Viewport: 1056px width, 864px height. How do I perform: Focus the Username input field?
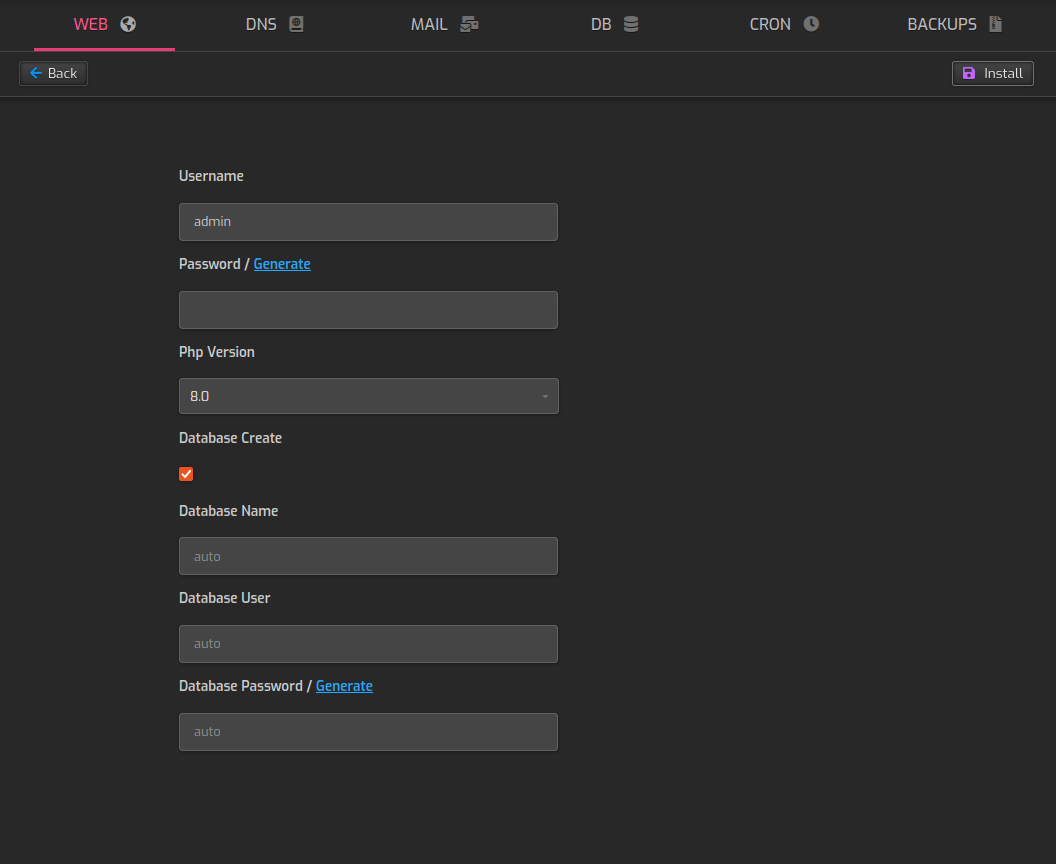click(368, 222)
